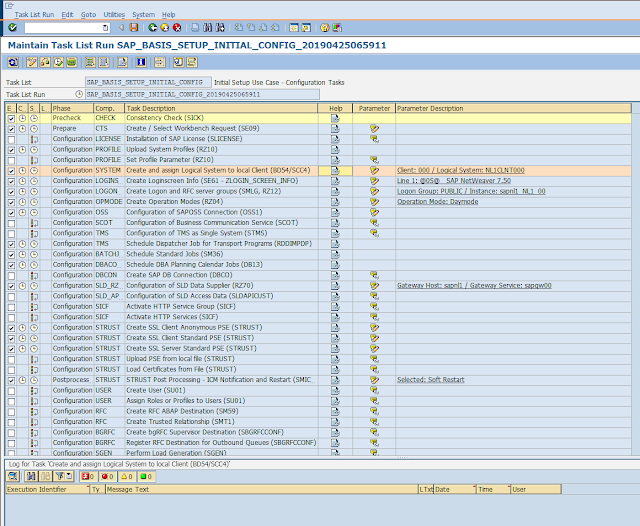Click the Find binoculars icon in the log toolbar
This screenshot has height=526, width=640.
pyautogui.click(x=31, y=476)
